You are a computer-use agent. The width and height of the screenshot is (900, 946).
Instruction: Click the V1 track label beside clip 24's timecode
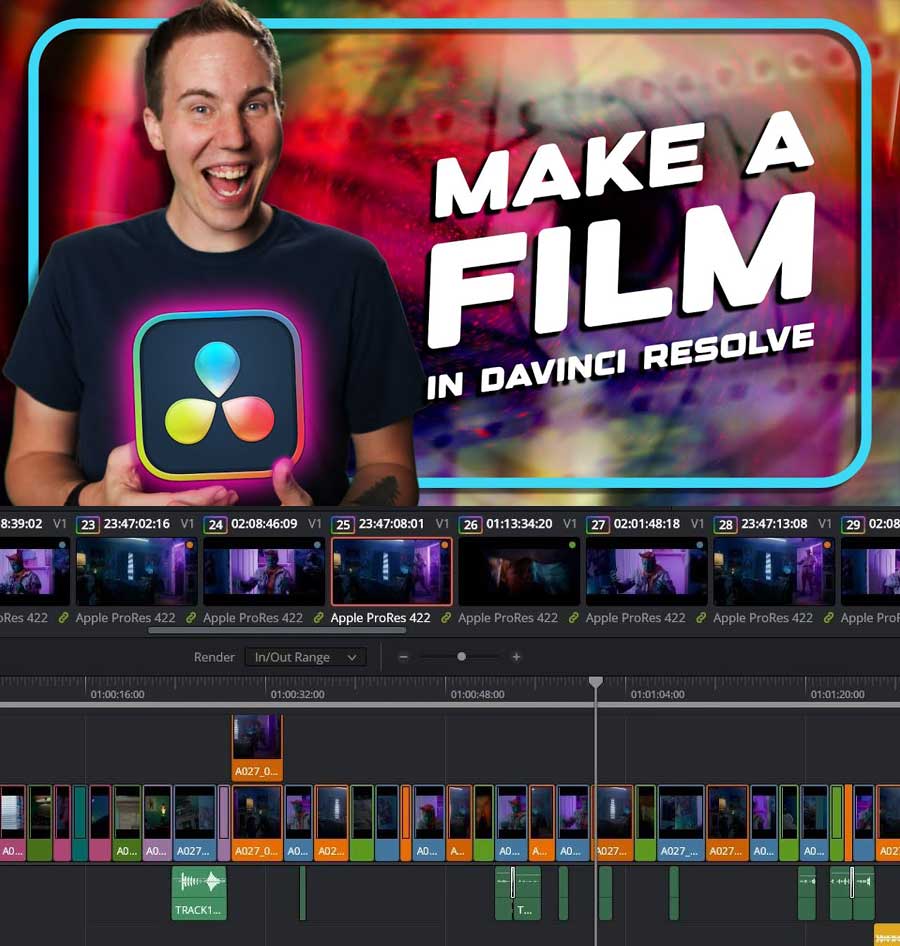coord(315,524)
